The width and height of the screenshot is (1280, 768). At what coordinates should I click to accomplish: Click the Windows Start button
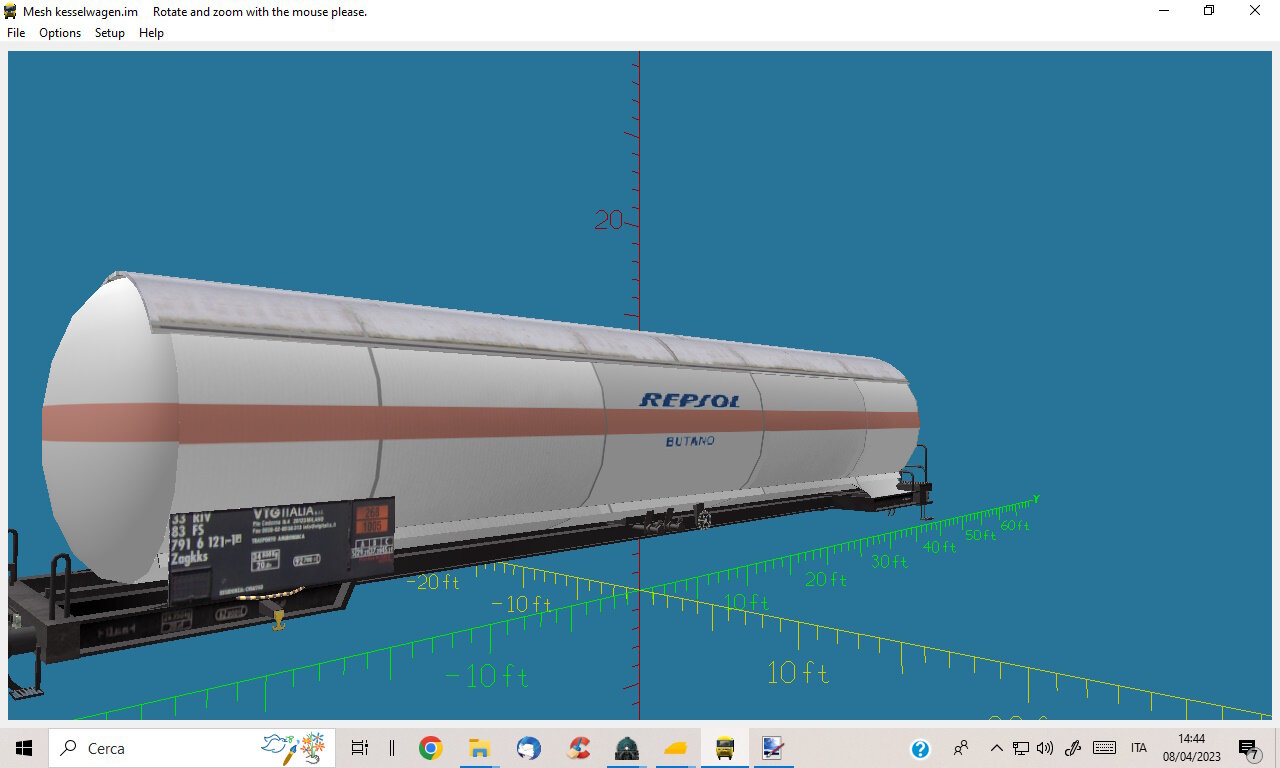tap(24, 748)
